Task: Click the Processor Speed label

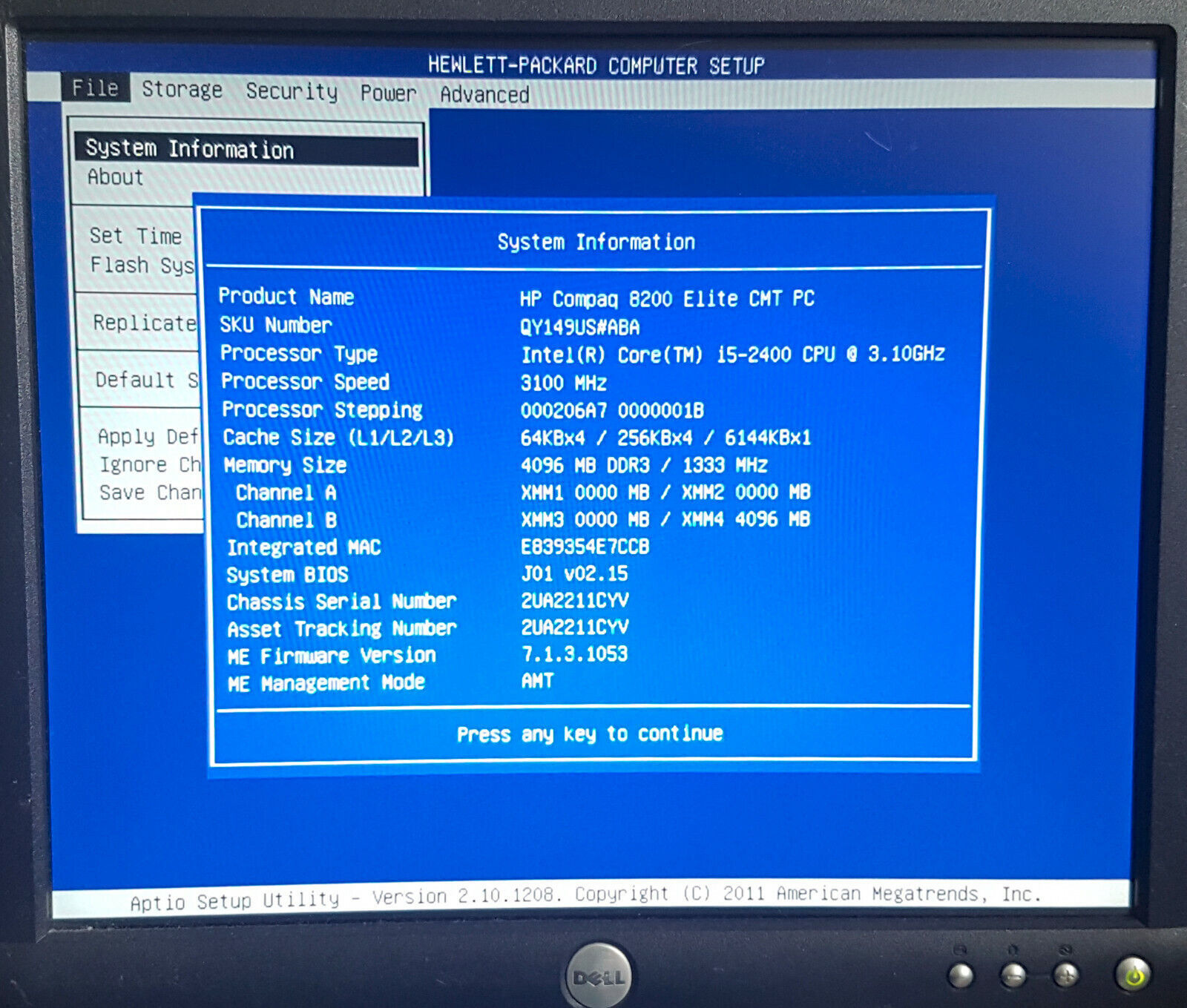Action: [305, 382]
